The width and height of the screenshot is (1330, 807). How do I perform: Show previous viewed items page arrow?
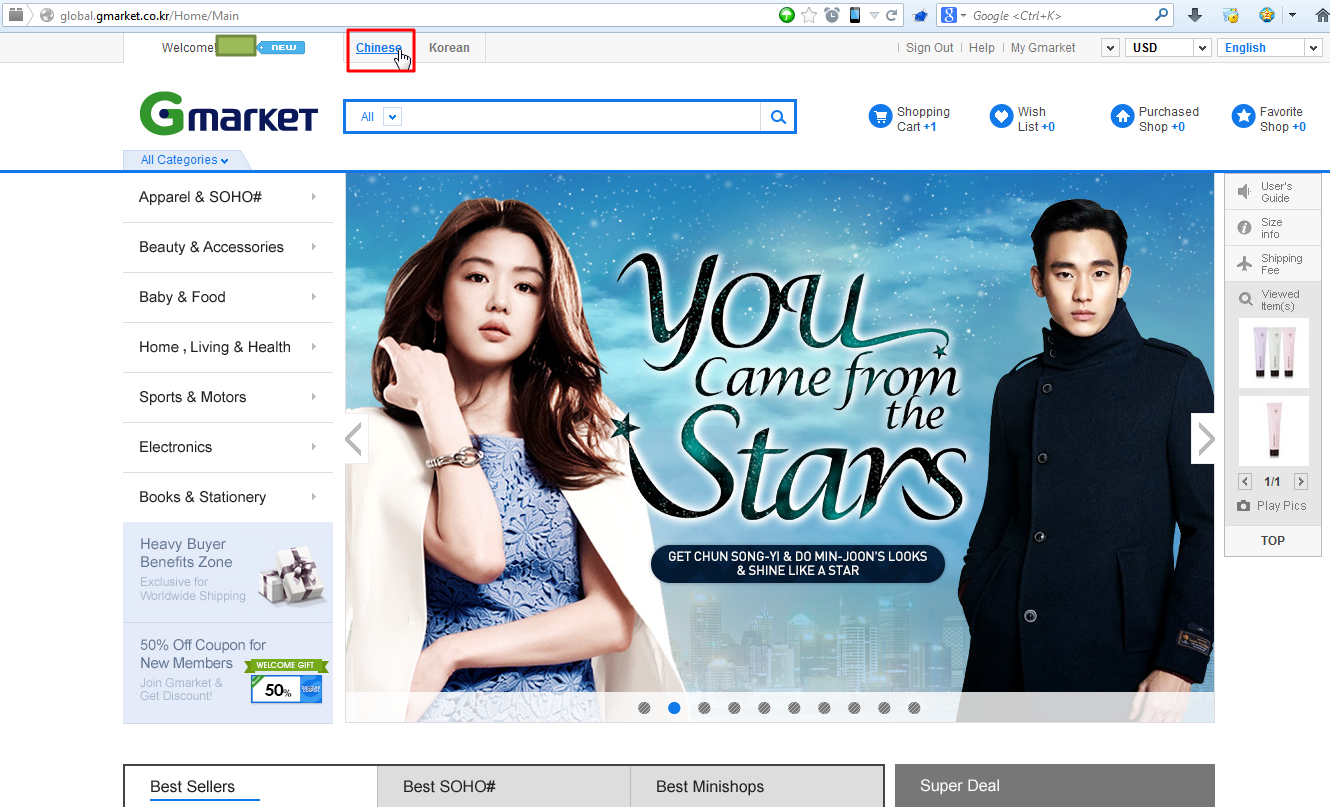[x=1245, y=482]
